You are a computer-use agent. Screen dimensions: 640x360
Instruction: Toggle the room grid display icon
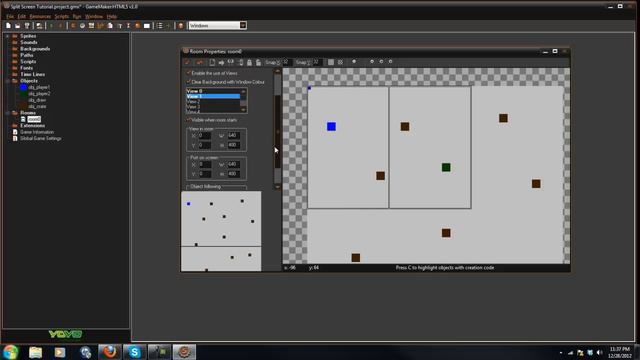331,62
